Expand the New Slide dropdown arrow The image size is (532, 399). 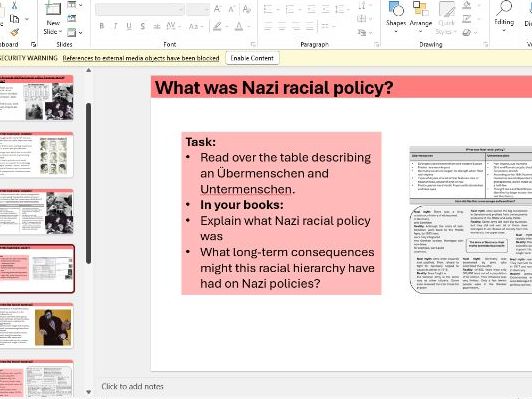pyautogui.click(x=60, y=32)
